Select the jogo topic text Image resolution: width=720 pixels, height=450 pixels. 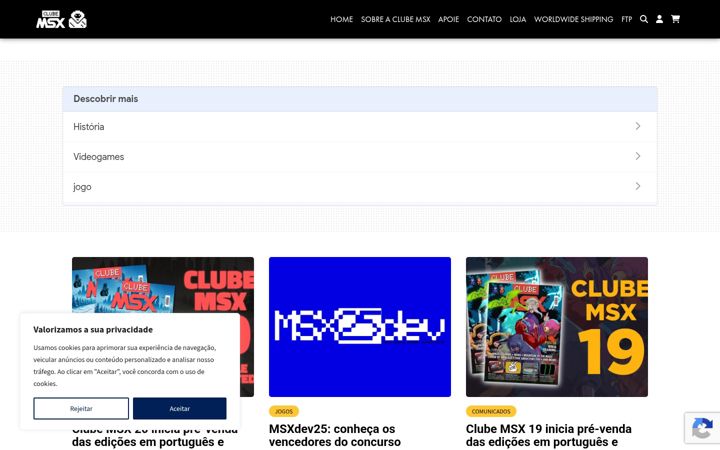82,187
